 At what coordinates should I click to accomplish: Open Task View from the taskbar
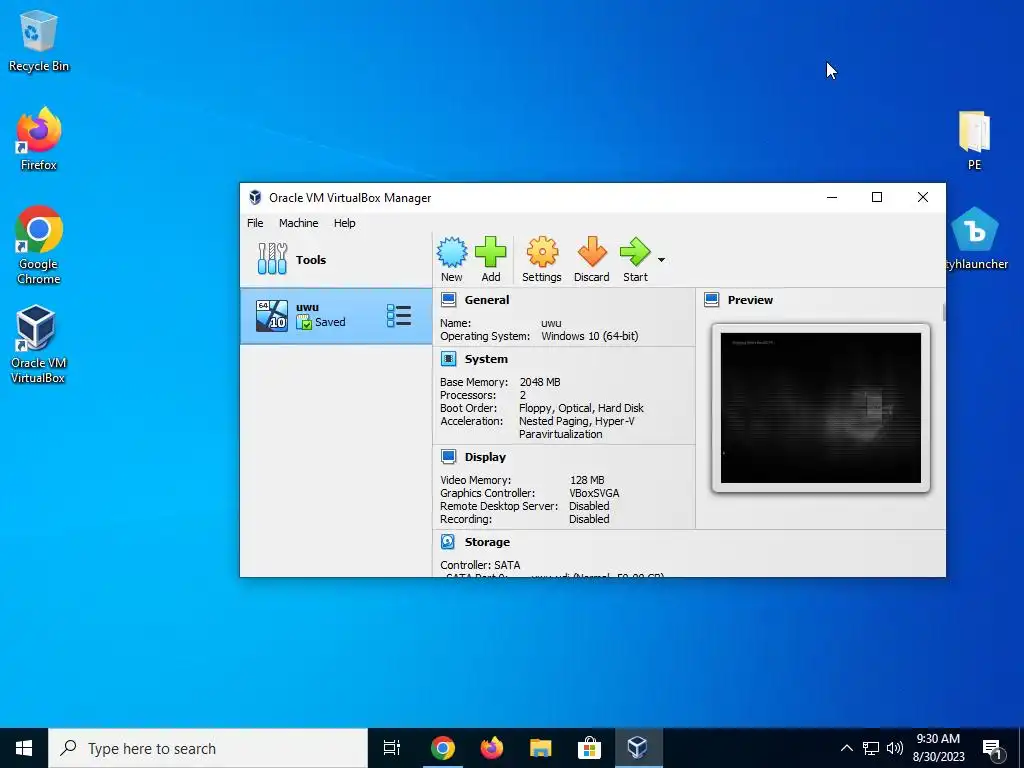[x=392, y=748]
